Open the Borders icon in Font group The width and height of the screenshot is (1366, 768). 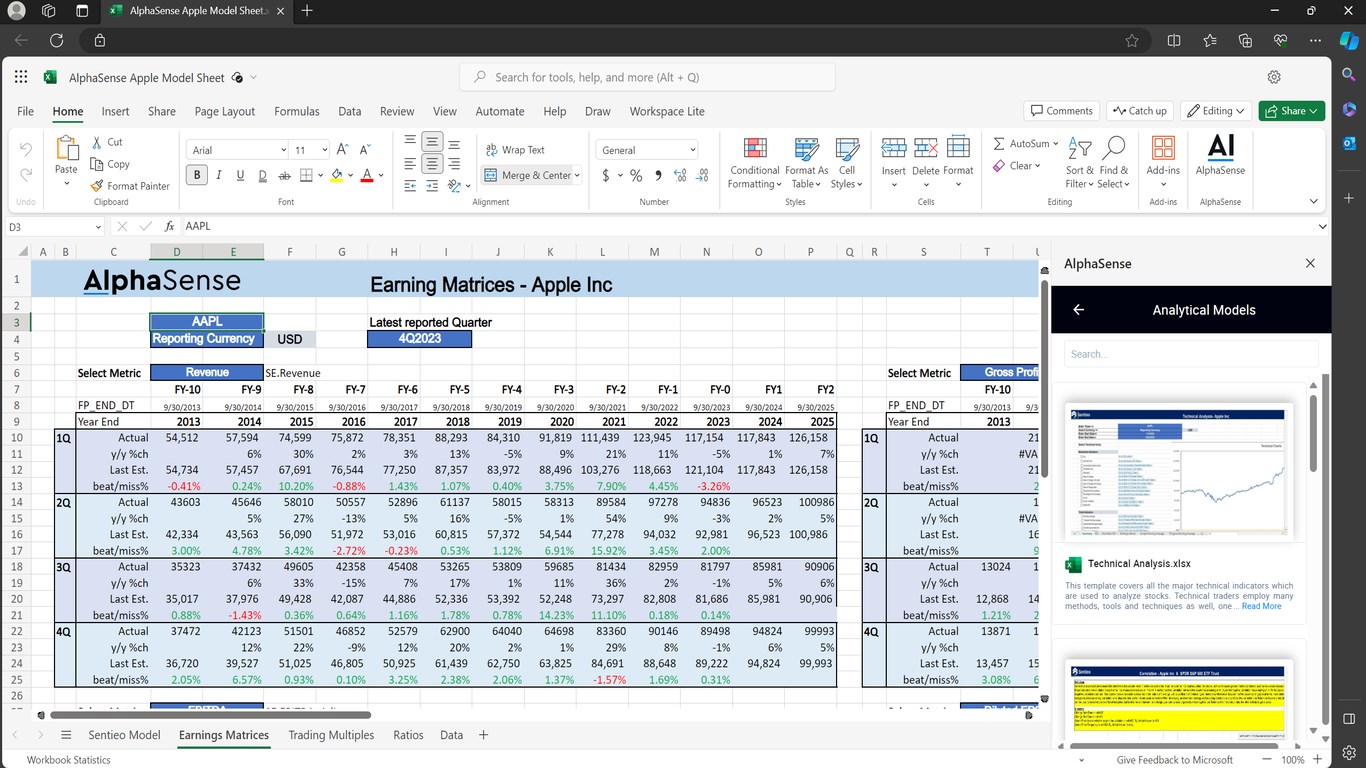pos(307,176)
